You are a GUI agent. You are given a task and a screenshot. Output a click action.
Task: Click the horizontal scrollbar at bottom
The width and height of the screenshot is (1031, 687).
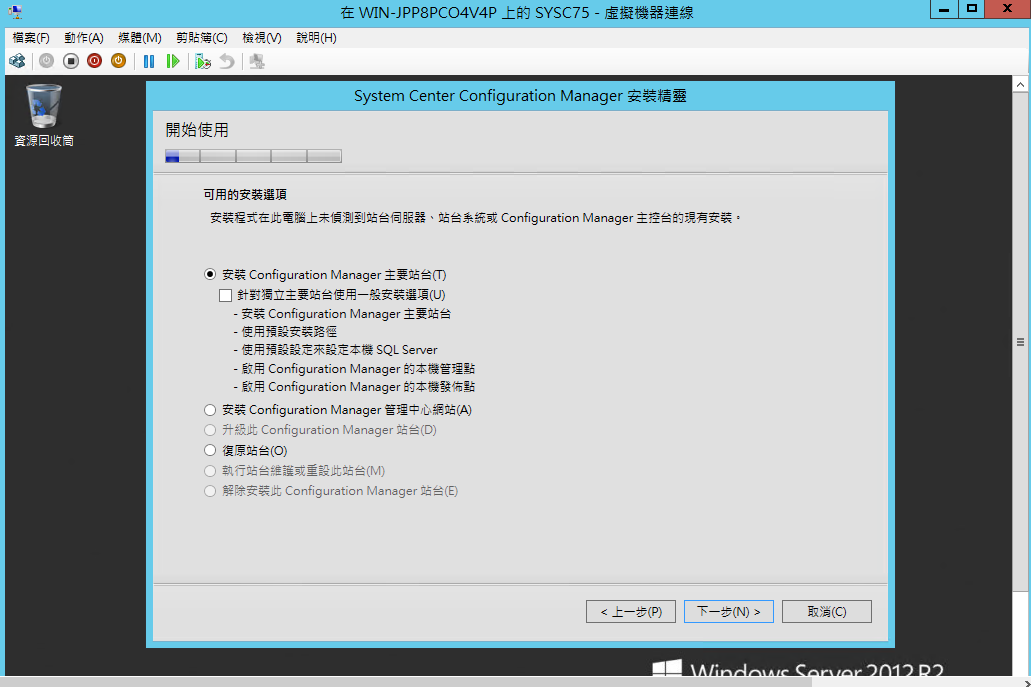pyautogui.click(x=408, y=682)
